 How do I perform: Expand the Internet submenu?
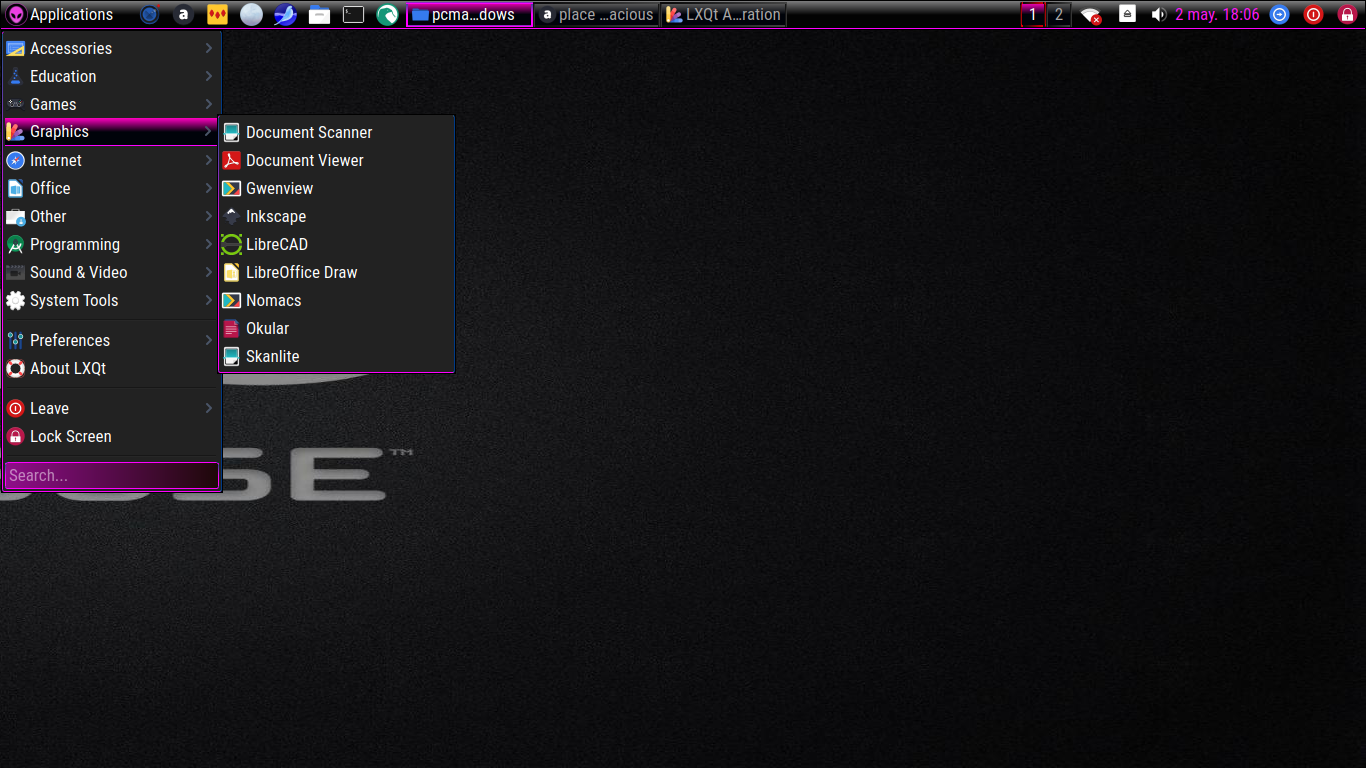pos(111,160)
